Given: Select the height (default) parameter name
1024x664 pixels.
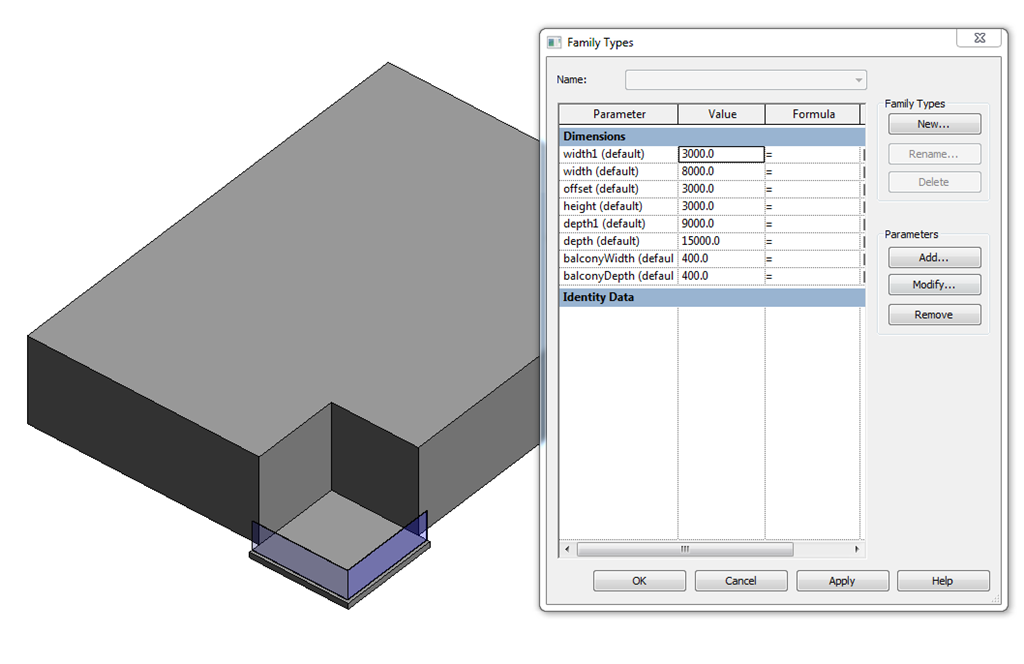Looking at the screenshot, I should 618,206.
